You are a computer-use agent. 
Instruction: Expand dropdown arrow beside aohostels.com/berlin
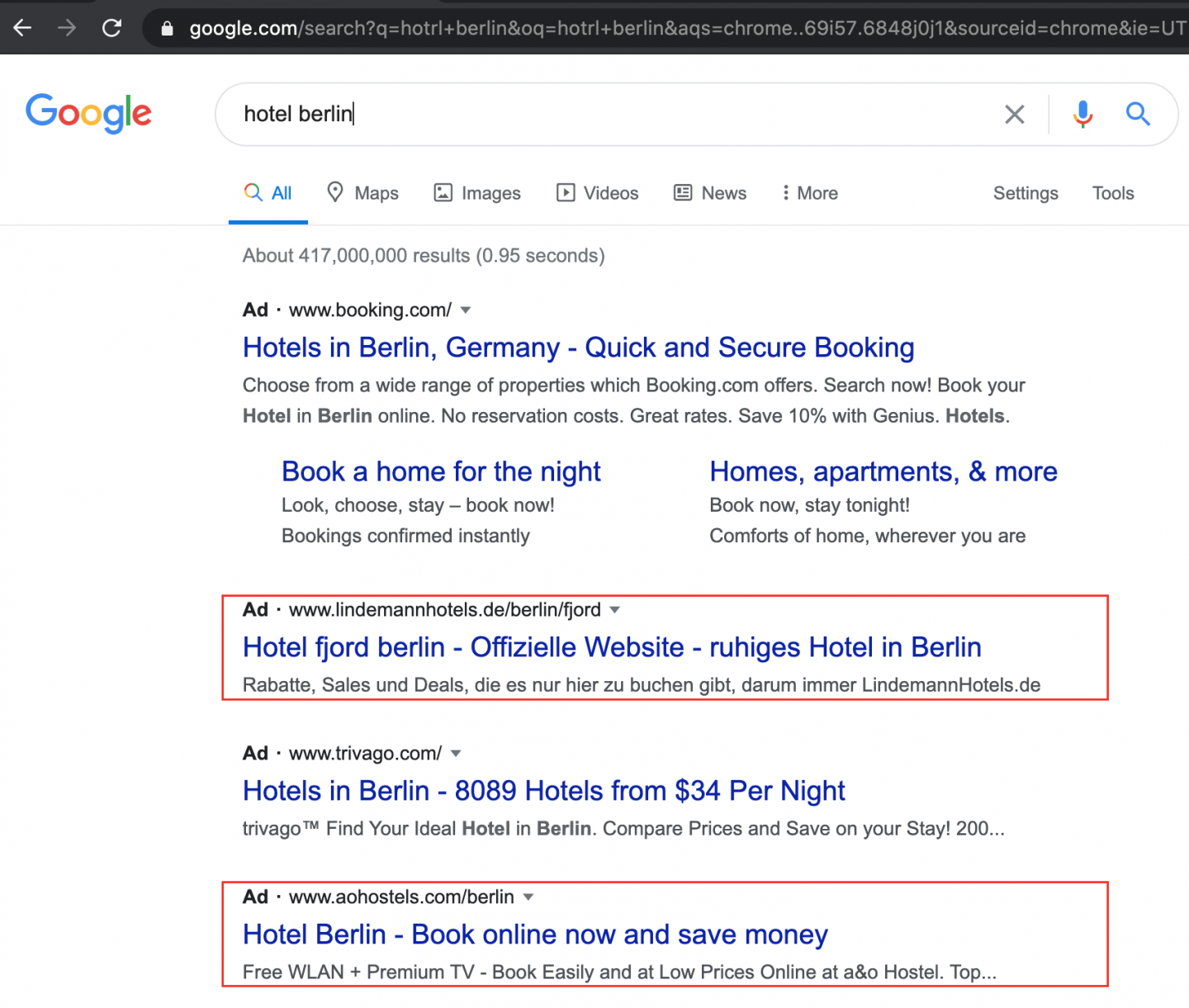point(528,897)
